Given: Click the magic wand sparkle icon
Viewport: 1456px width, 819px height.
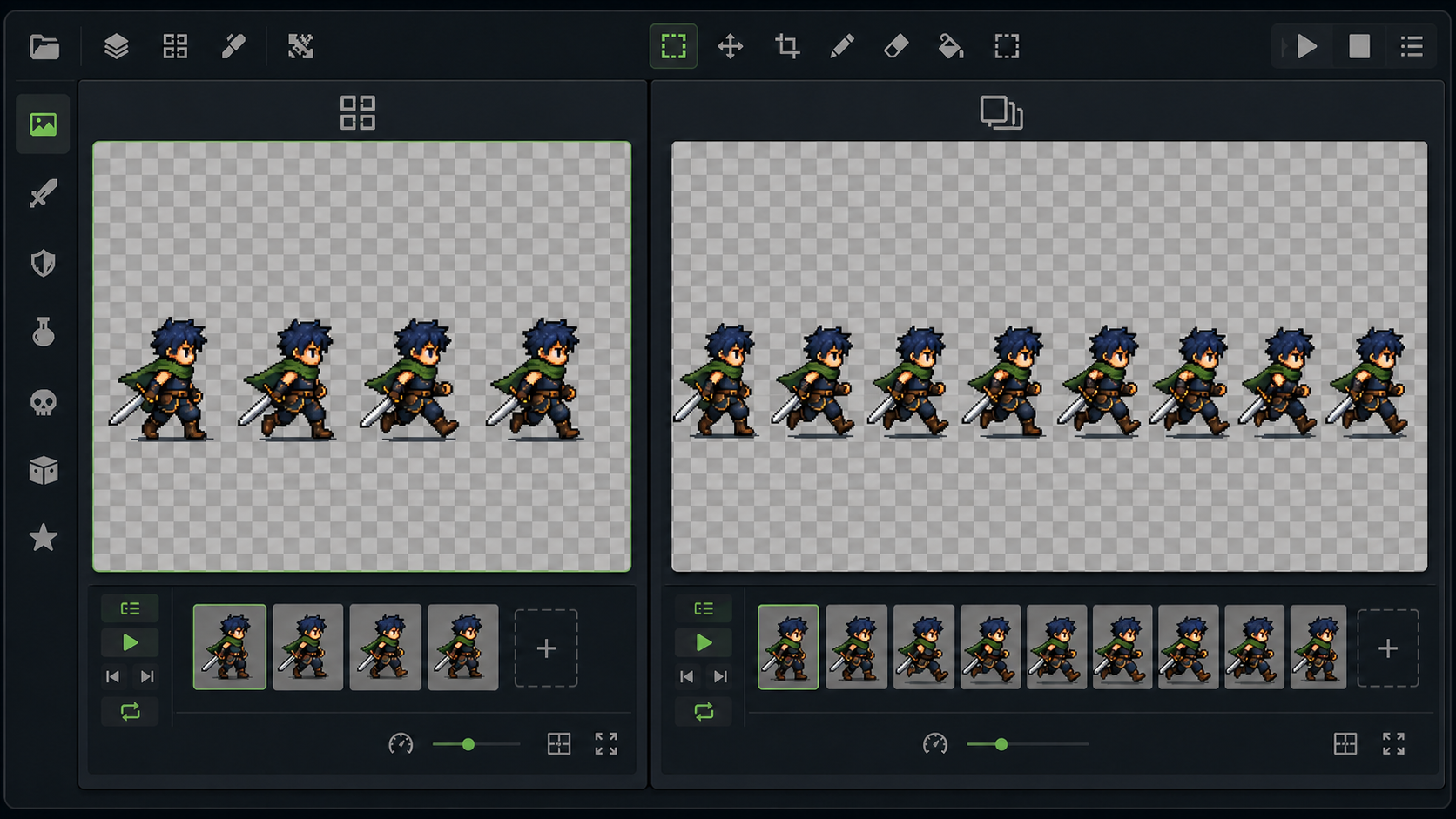Looking at the screenshot, I should (x=300, y=46).
